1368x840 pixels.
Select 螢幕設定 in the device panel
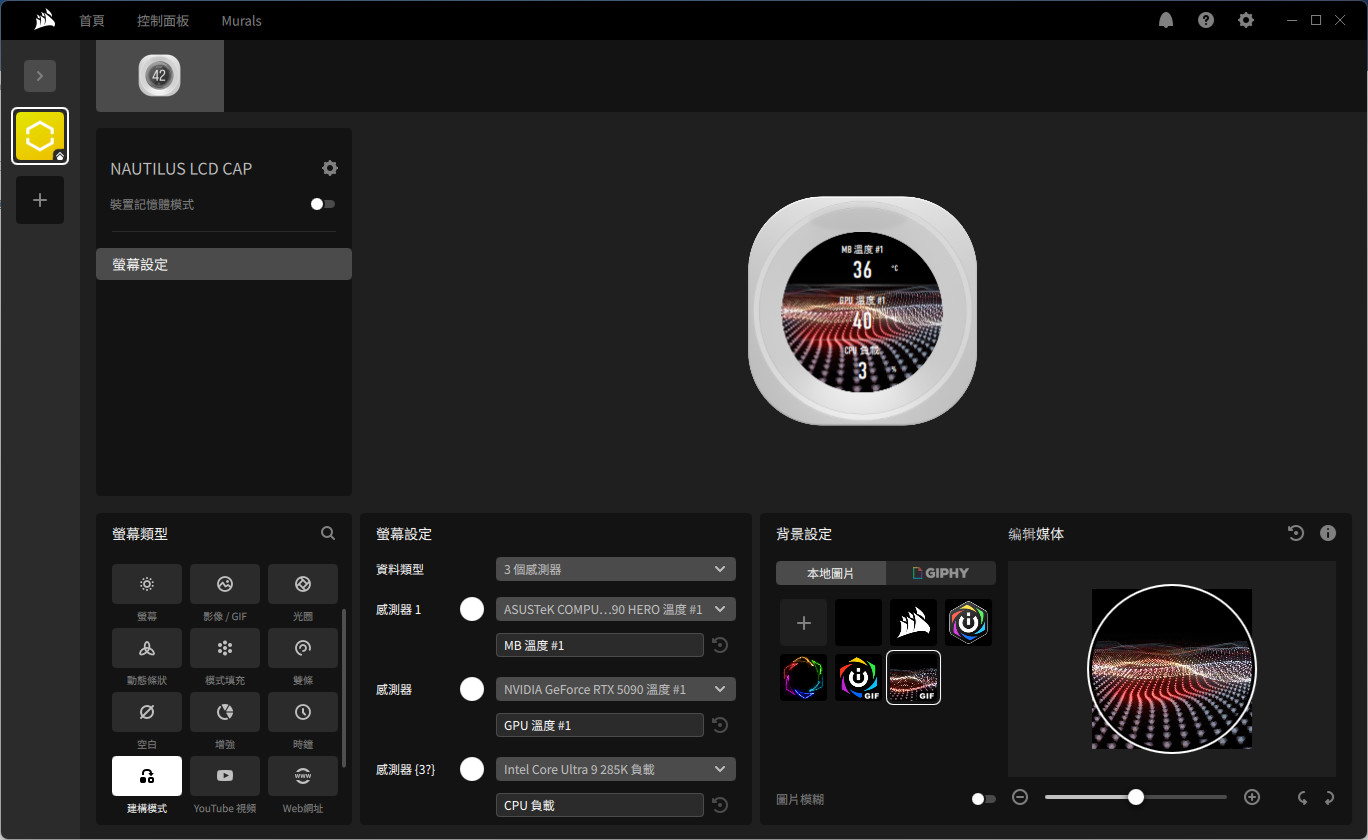coord(224,264)
